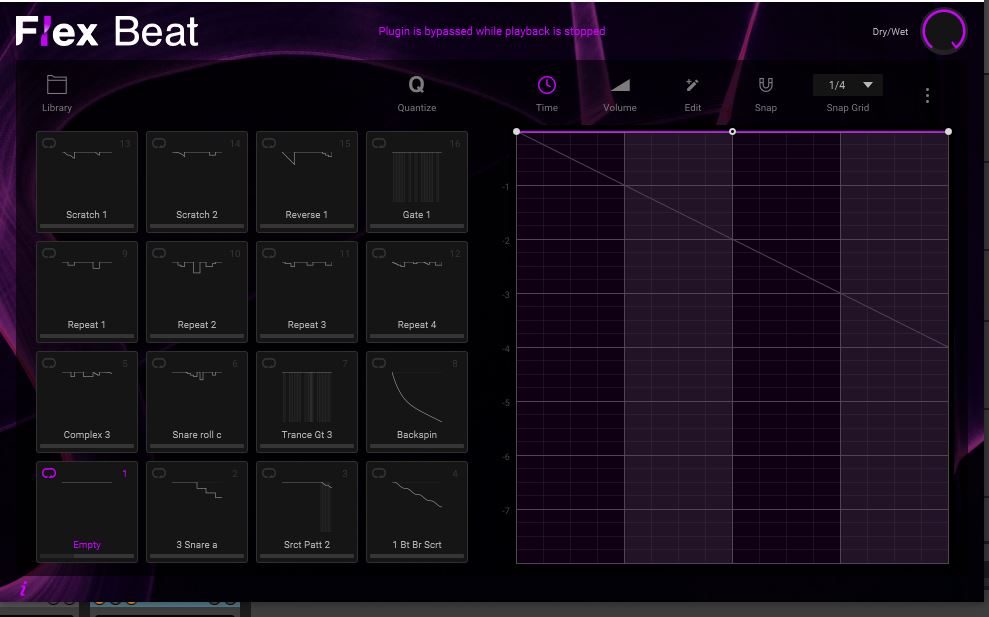Viewport: 989px width, 617px height.
Task: Click the Quantize icon
Action: tap(416, 87)
